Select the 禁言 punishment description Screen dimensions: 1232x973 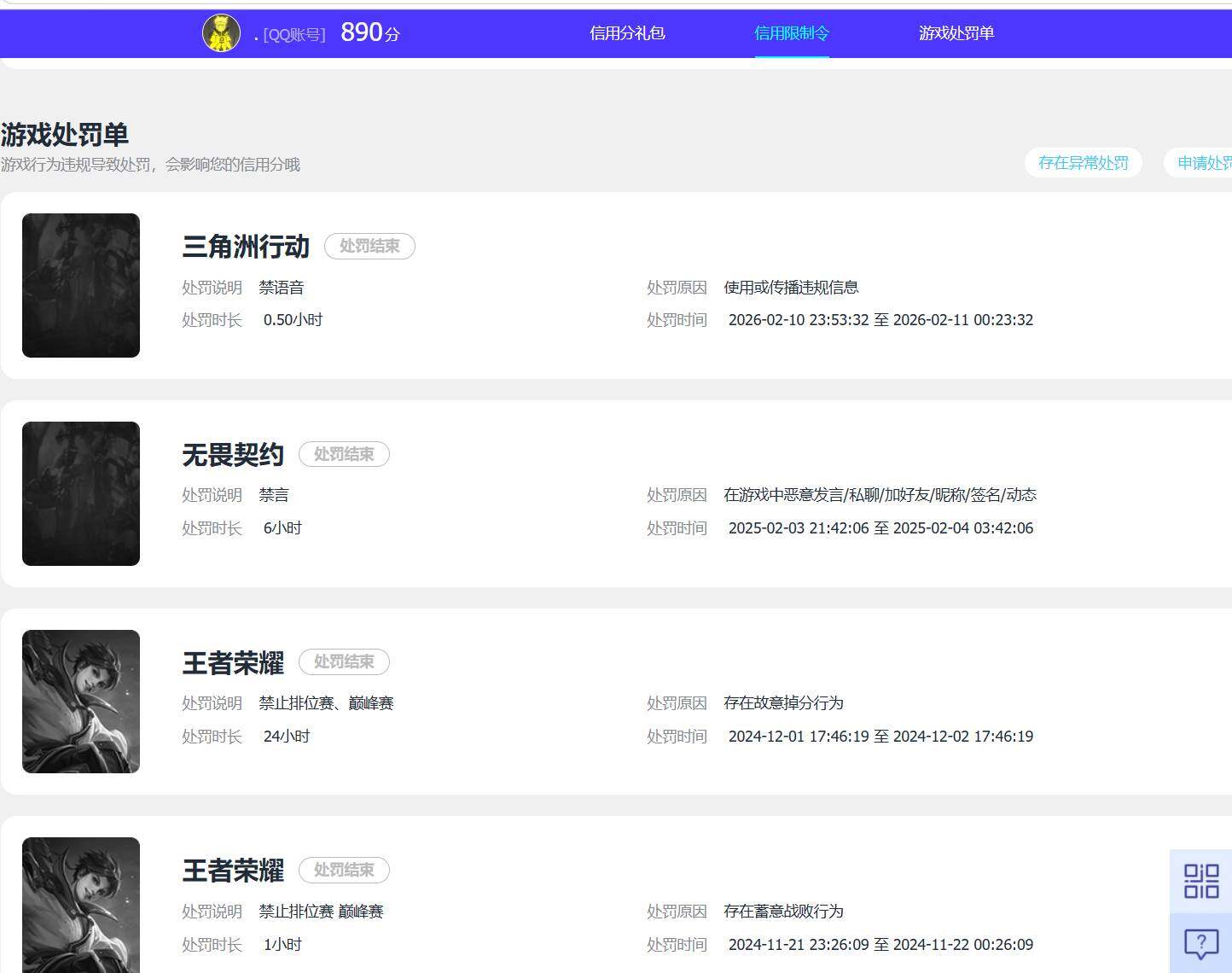click(x=274, y=495)
